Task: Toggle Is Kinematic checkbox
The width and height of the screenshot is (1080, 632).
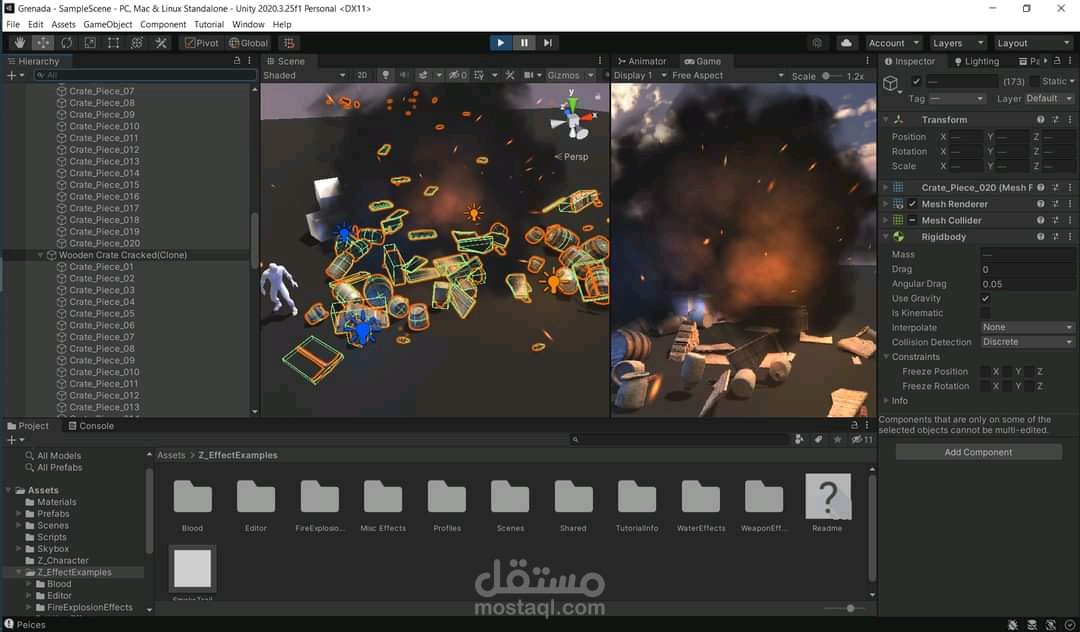Action: (x=986, y=313)
